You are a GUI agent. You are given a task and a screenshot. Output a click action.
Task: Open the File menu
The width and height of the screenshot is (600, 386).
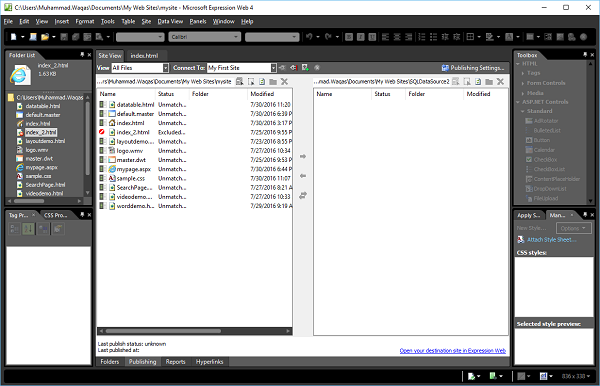(8, 21)
